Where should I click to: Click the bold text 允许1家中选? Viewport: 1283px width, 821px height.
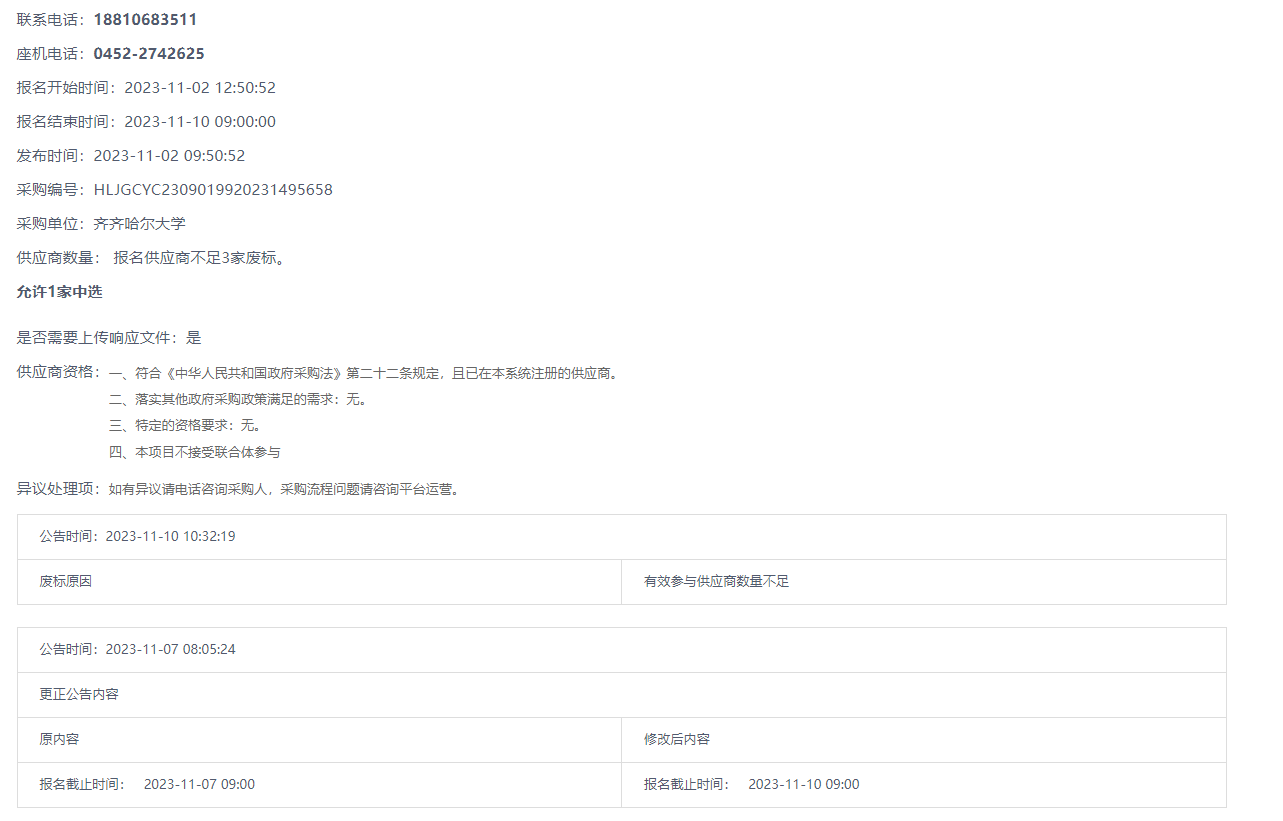[60, 292]
